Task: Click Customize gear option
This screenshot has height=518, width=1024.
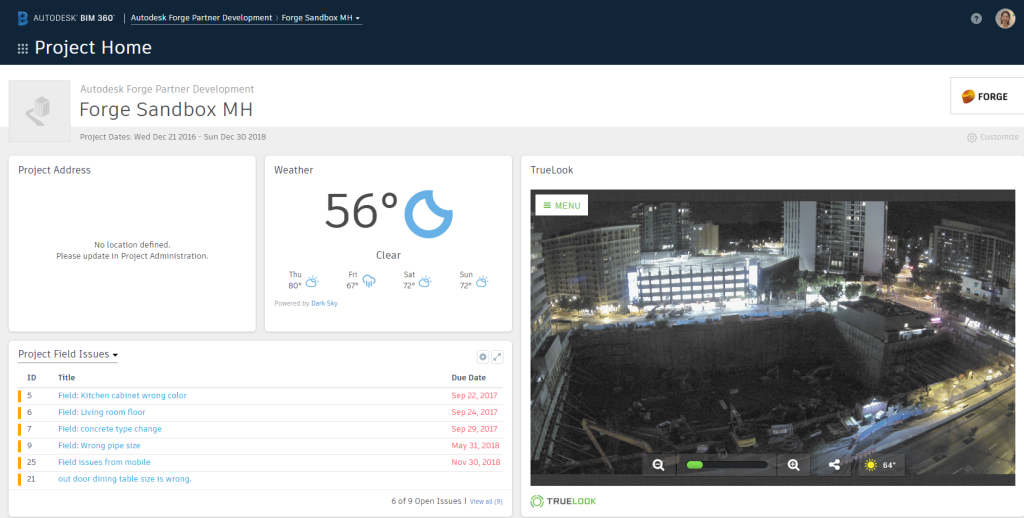Action: point(993,137)
